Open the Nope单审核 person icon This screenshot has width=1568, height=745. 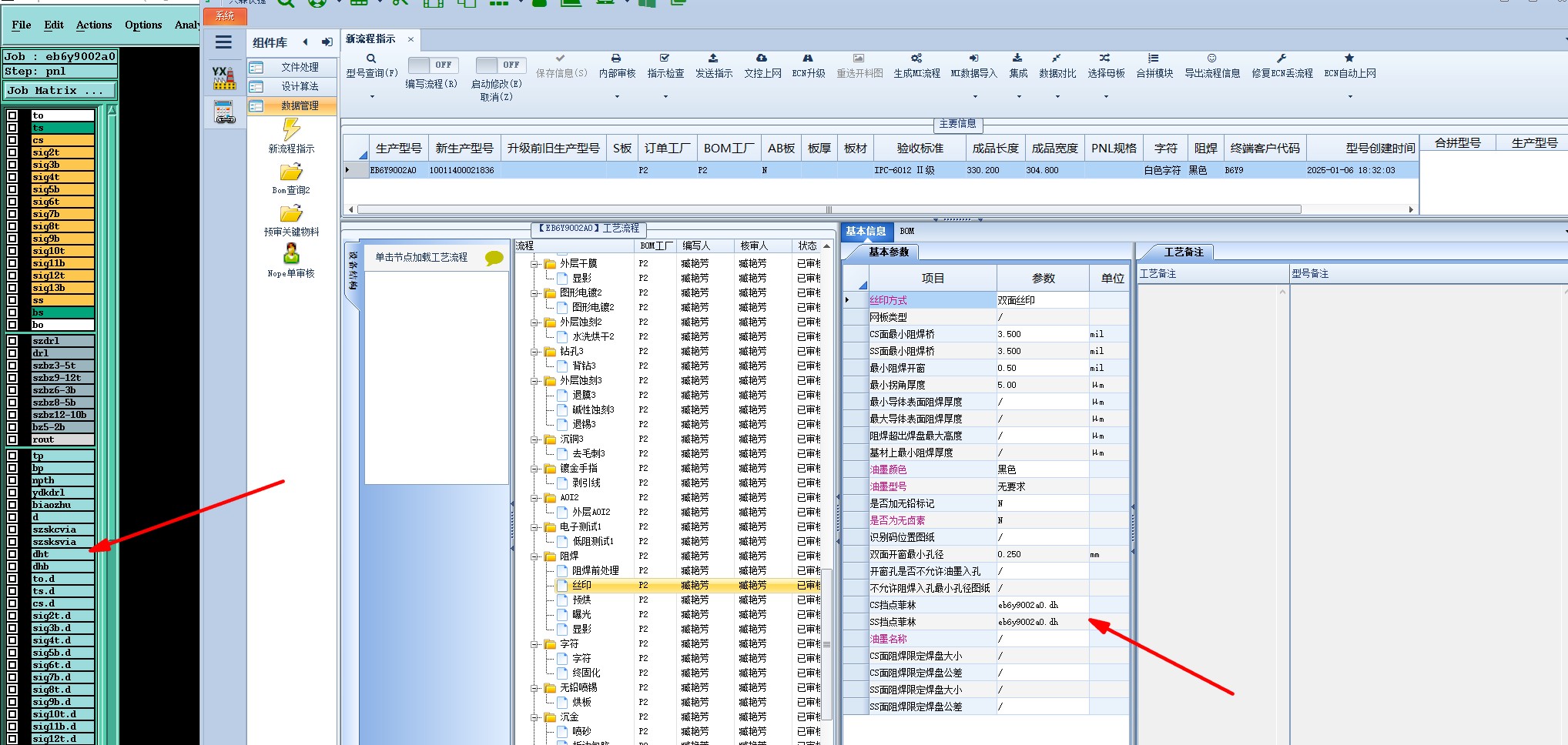tap(291, 254)
